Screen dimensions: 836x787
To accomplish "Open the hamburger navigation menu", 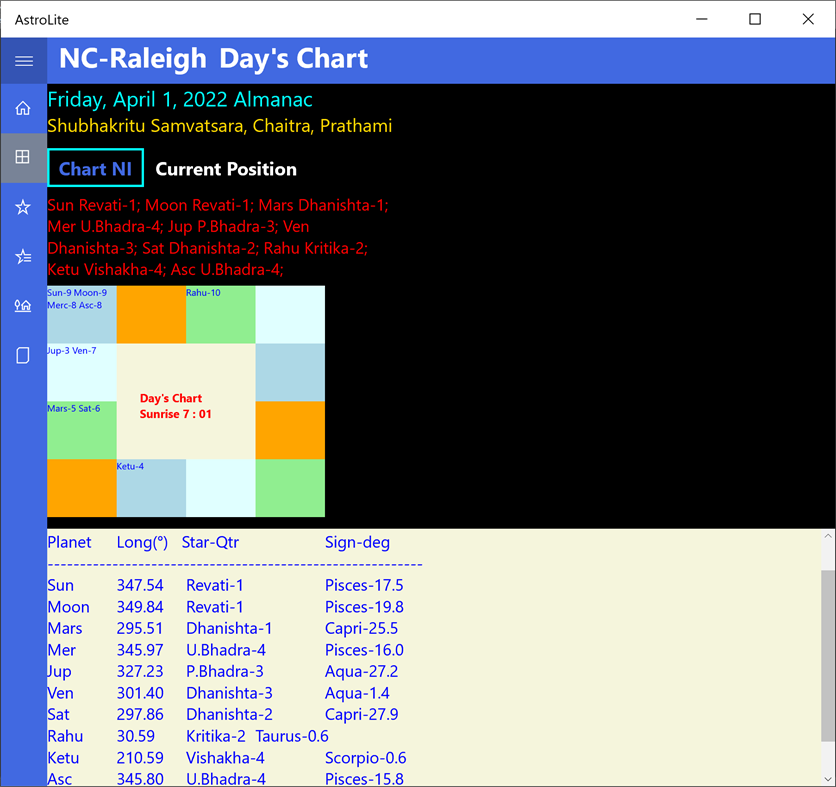I will (x=23, y=60).
